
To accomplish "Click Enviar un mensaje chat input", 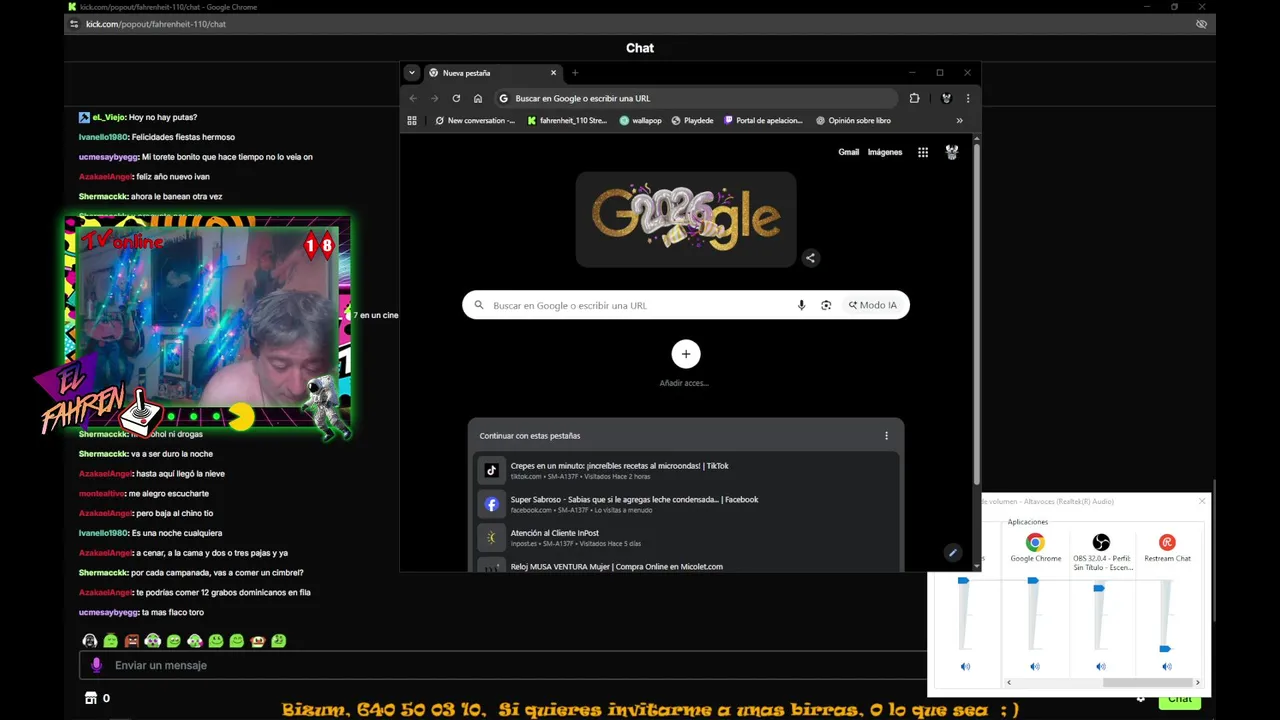I will (x=505, y=665).
